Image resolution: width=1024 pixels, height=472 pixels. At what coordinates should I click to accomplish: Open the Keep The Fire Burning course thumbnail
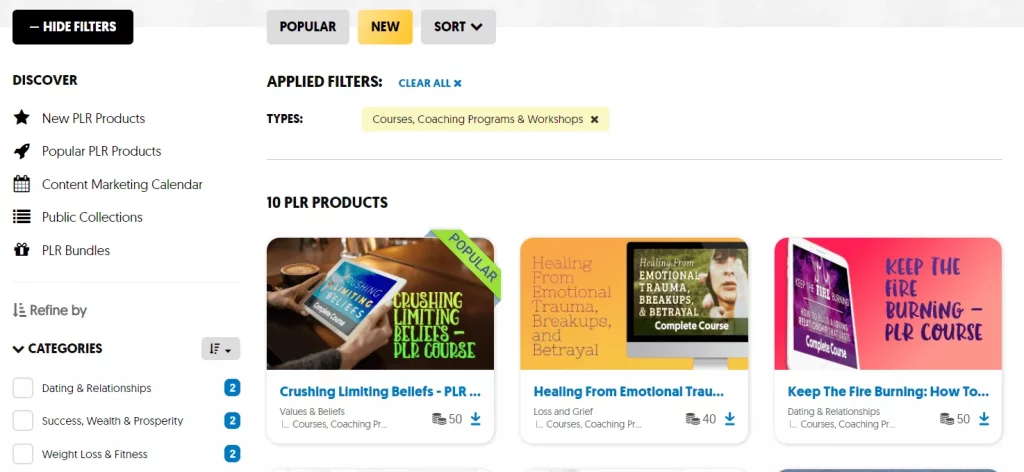(x=888, y=304)
